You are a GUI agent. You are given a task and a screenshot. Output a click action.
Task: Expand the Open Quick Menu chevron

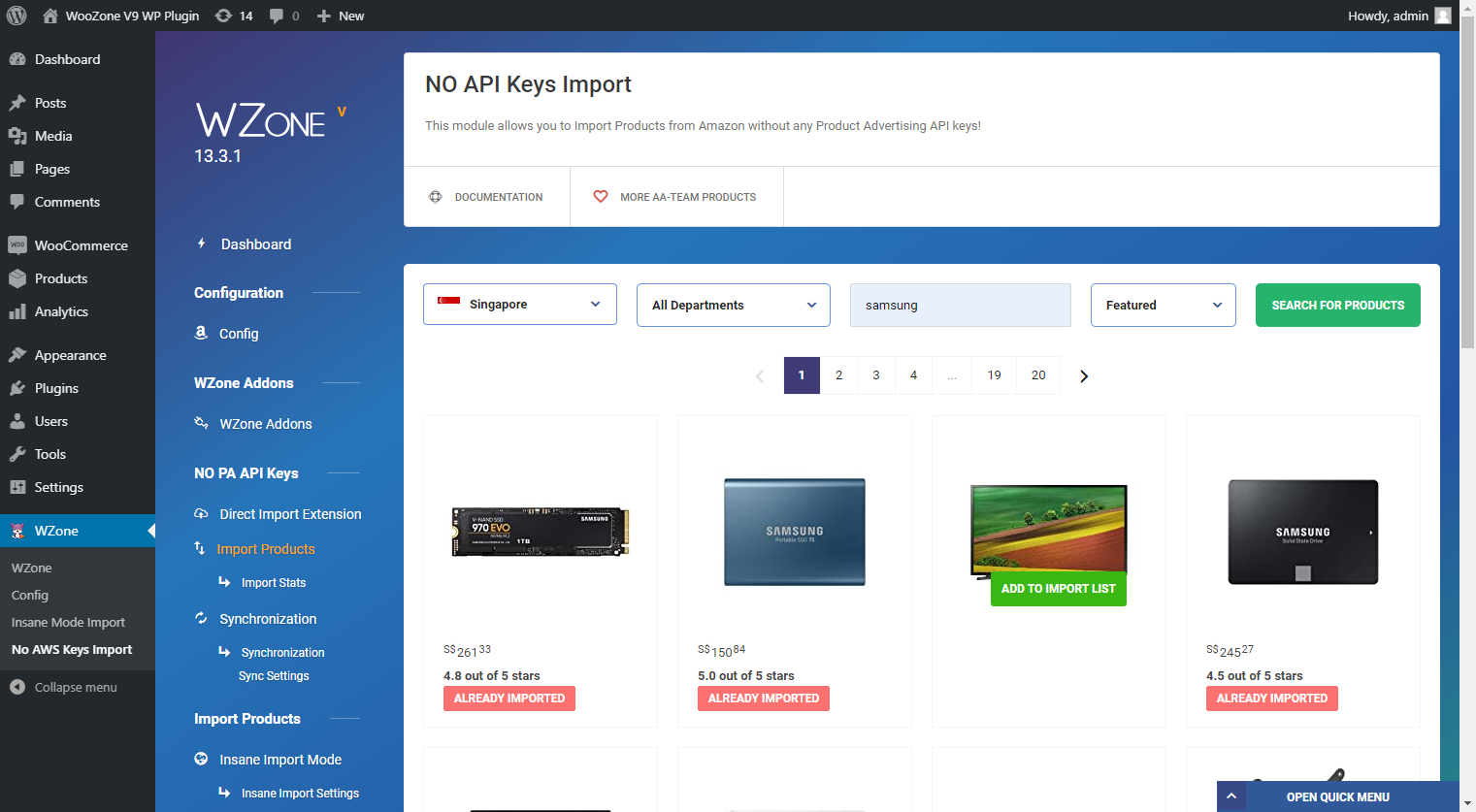click(x=1231, y=796)
